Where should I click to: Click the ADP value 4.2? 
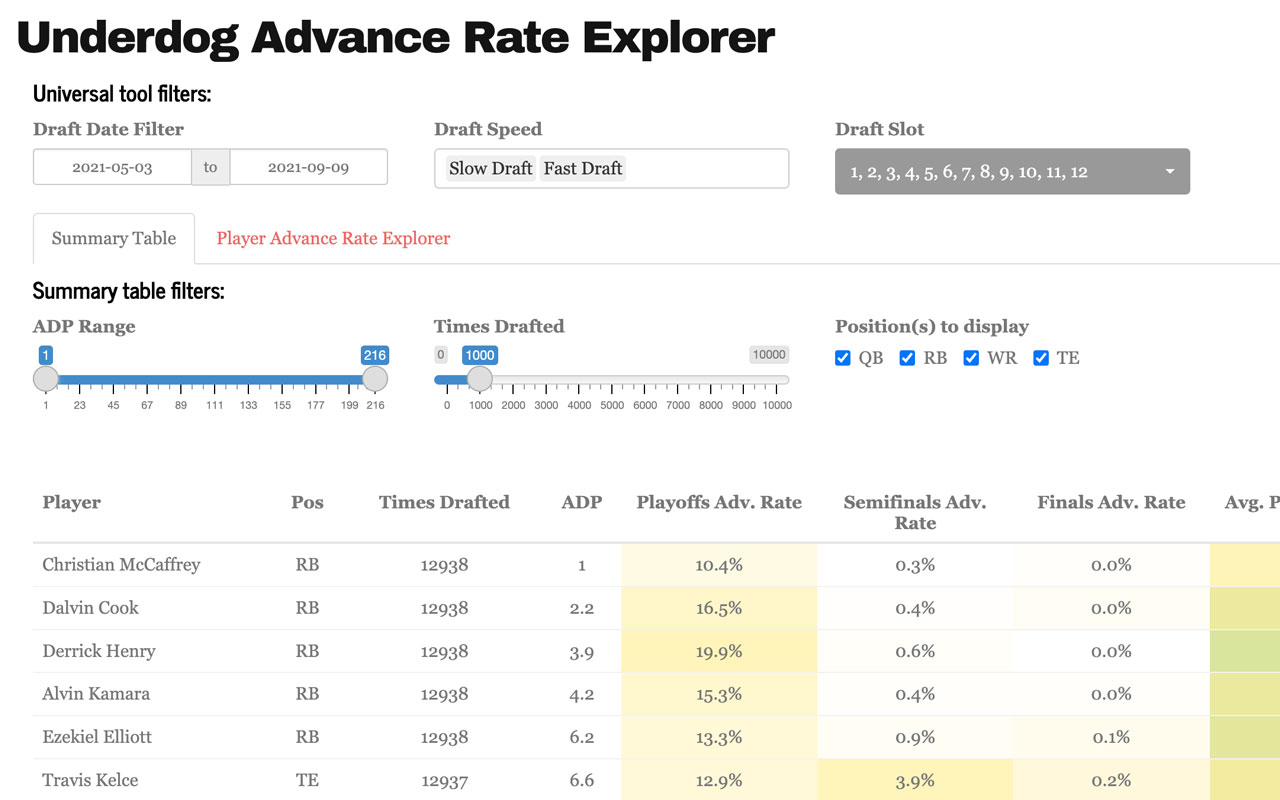(x=582, y=694)
